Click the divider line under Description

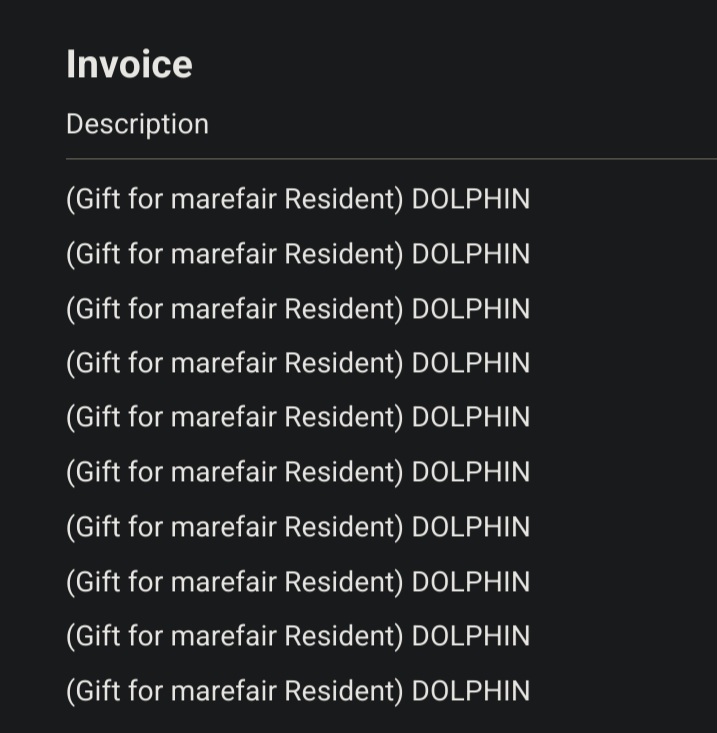pyautogui.click(x=392, y=159)
